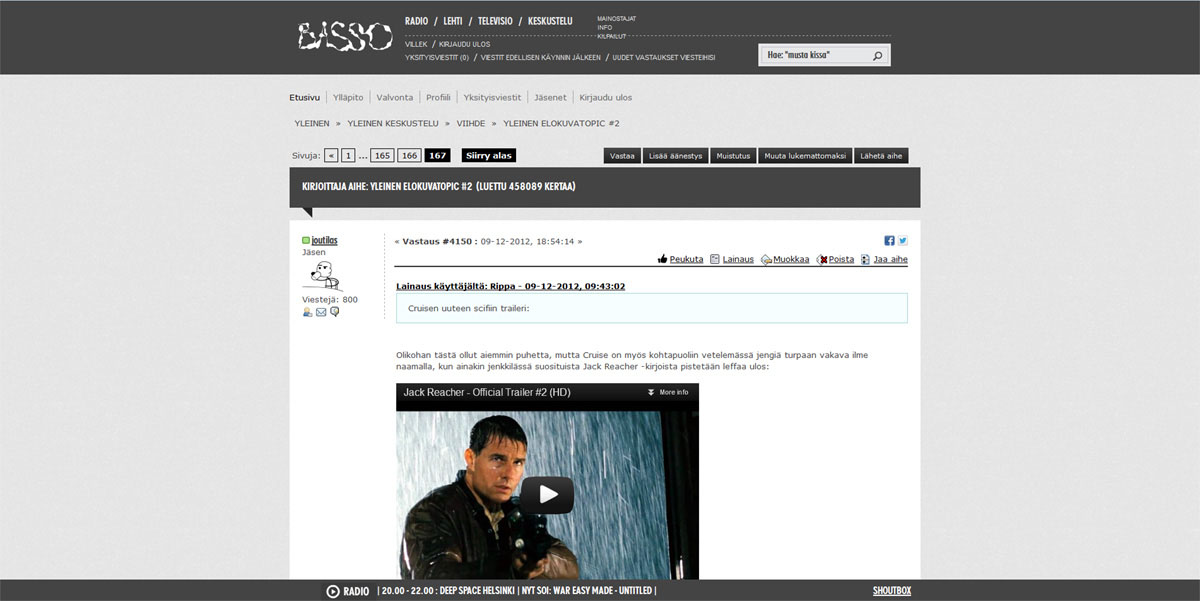Click the email envelope icon for joutilas

(321, 312)
